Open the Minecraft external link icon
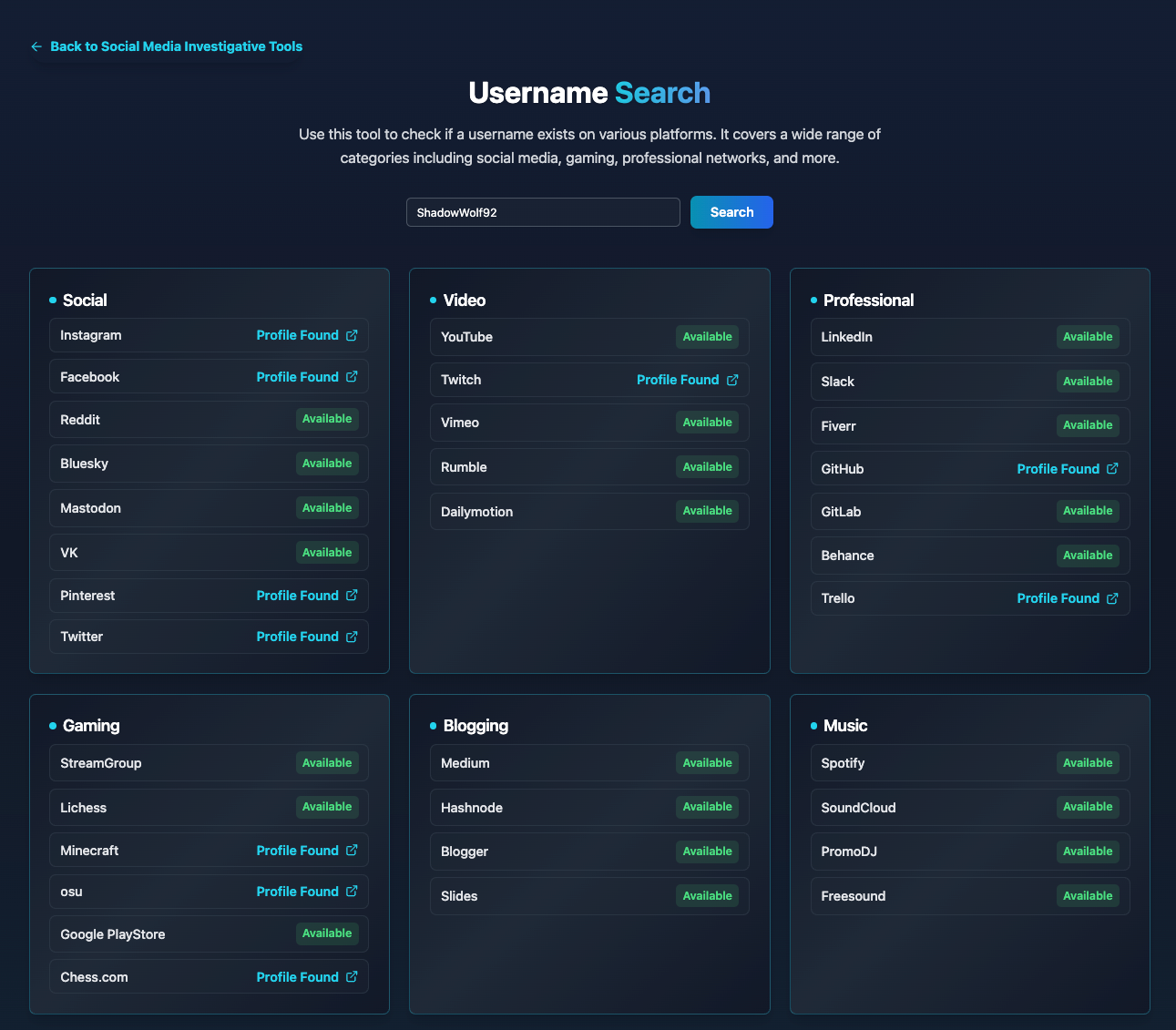 pos(352,851)
